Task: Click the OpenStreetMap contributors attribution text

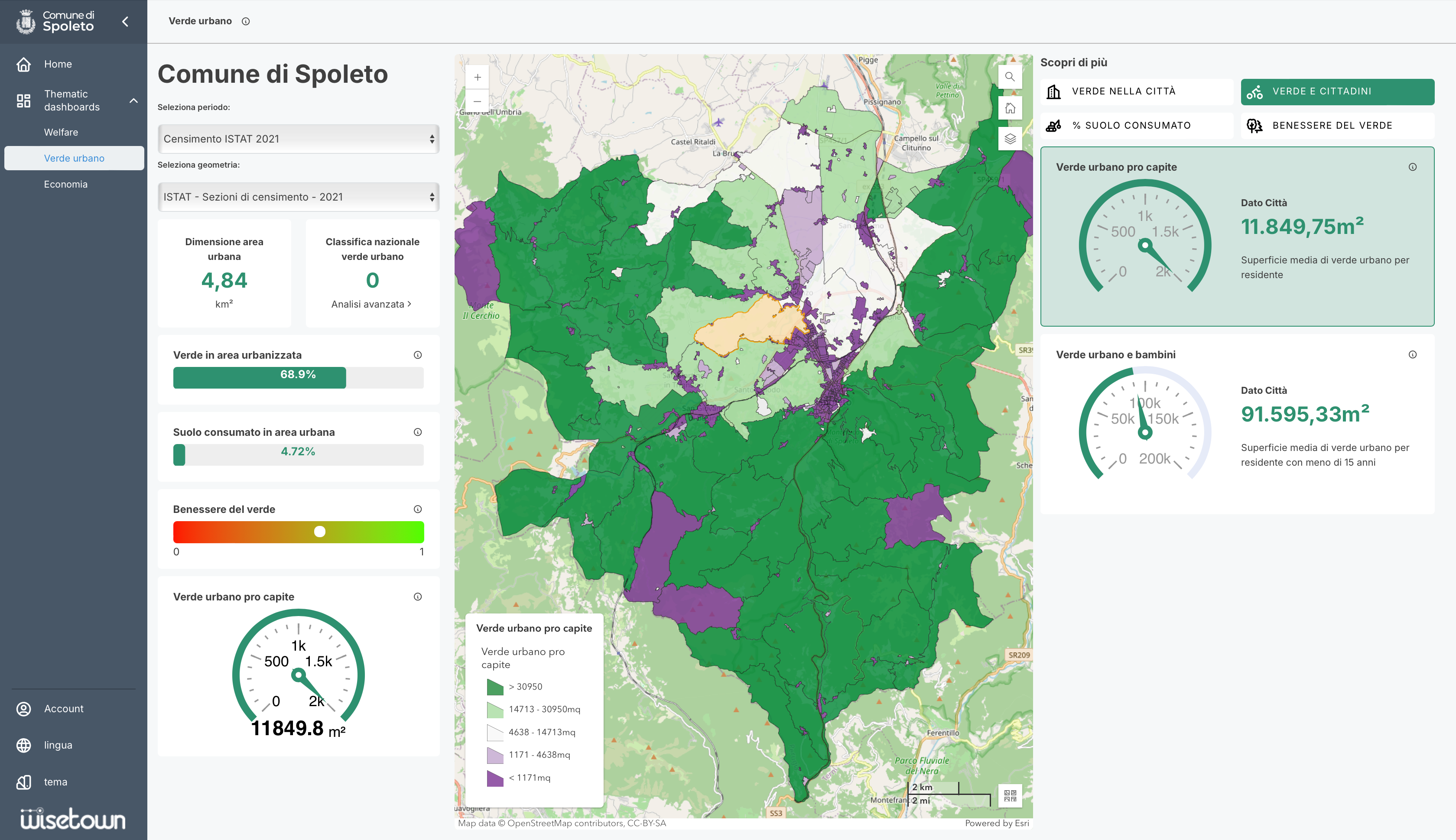Action: pos(562,823)
